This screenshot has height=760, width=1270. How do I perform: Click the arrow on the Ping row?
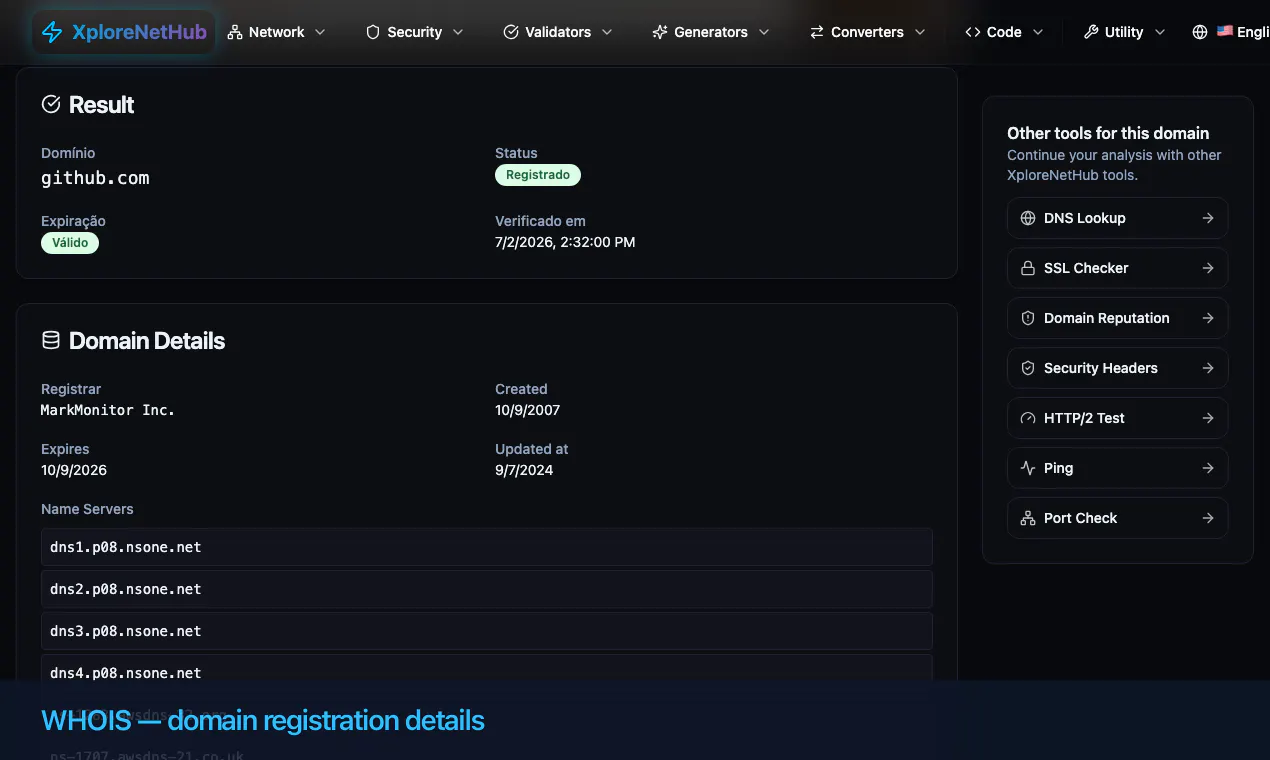click(1208, 468)
